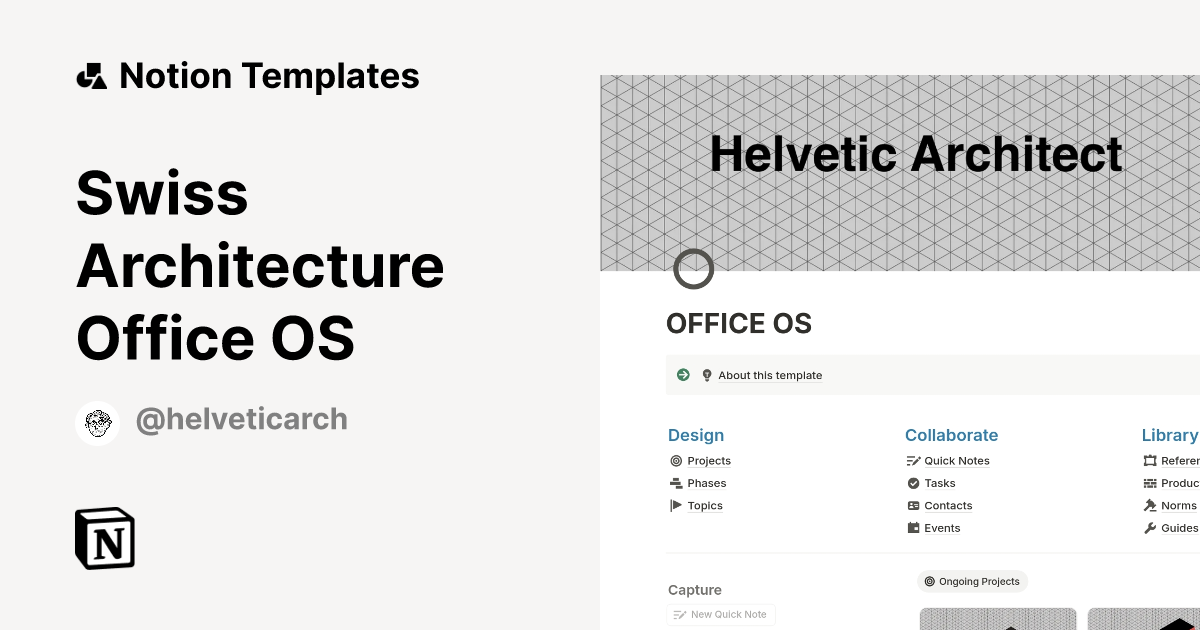
Task: Click the circle mark on the Helvetic Architect cover
Action: tap(694, 269)
